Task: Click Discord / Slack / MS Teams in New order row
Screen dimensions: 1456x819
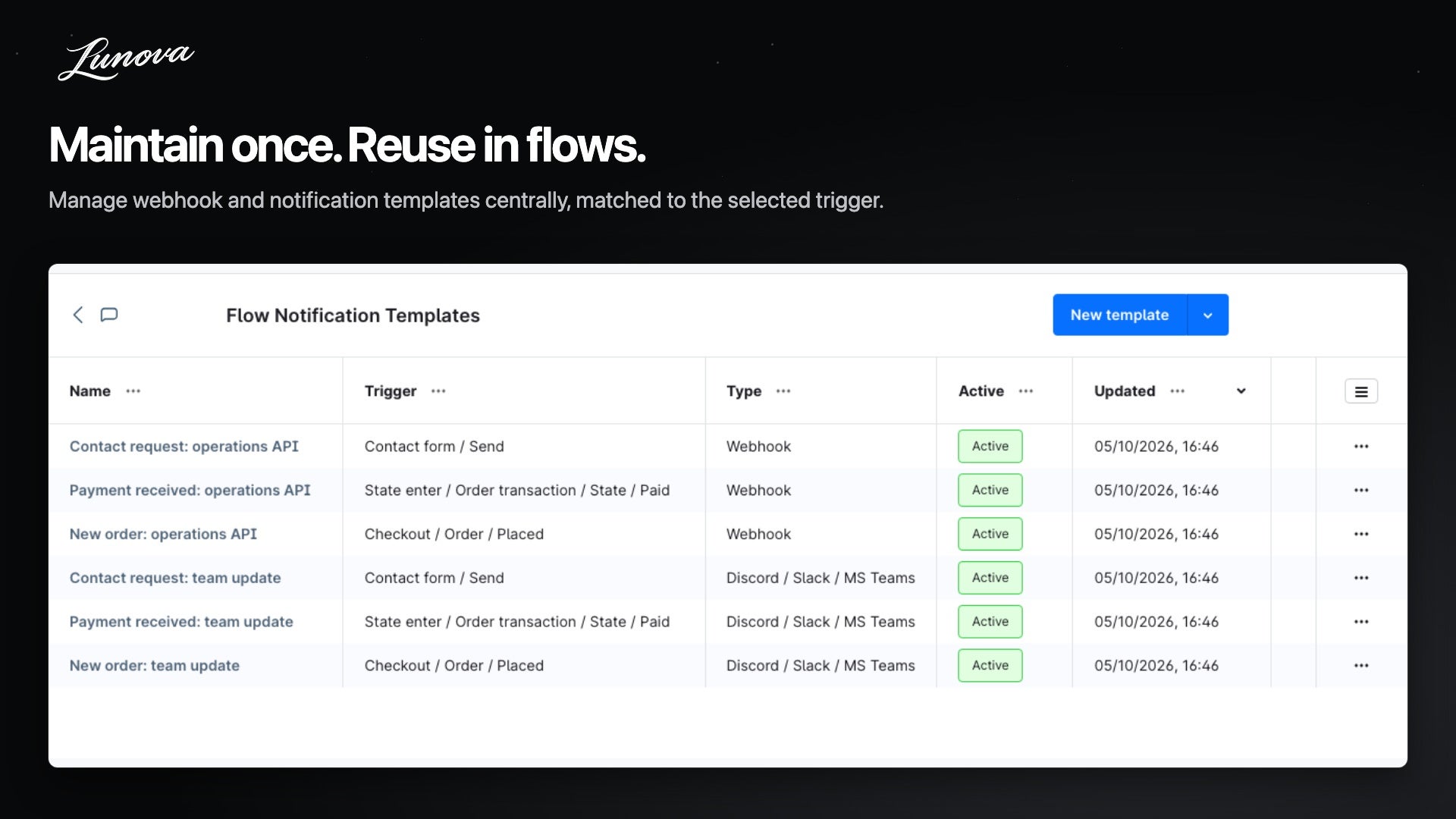Action: point(821,666)
